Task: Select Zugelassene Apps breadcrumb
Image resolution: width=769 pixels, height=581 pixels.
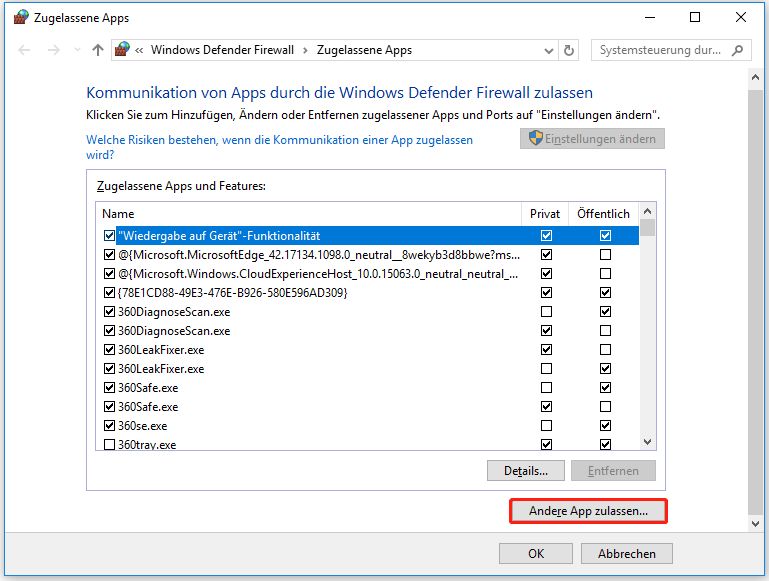Action: pyautogui.click(x=364, y=50)
